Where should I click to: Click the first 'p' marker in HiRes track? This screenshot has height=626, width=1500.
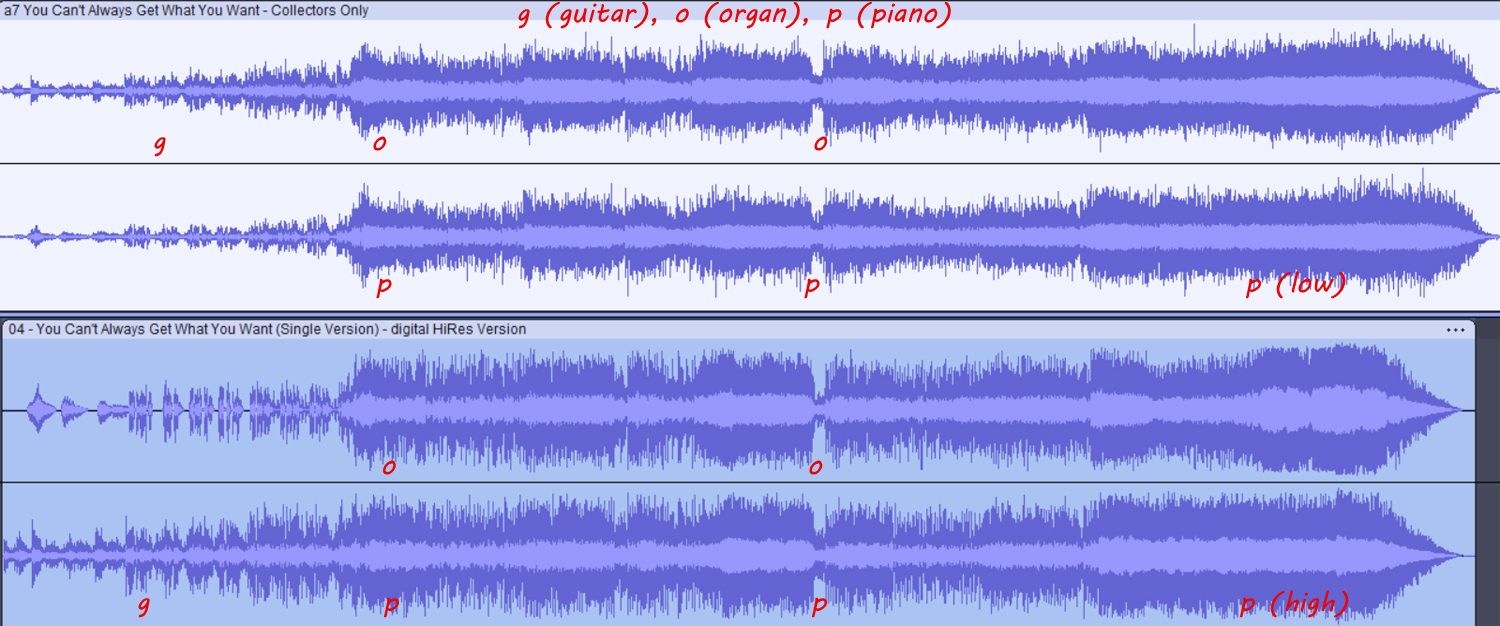[x=391, y=605]
